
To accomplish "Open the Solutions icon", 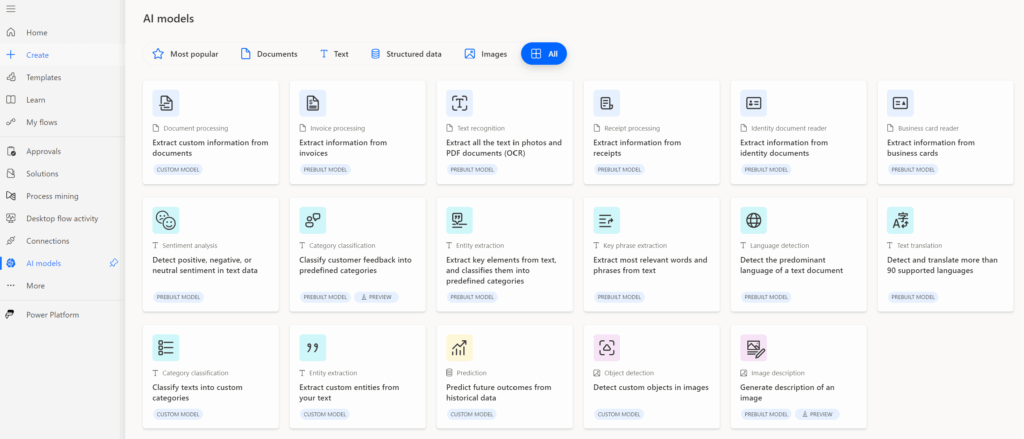I will pyautogui.click(x=10, y=174).
